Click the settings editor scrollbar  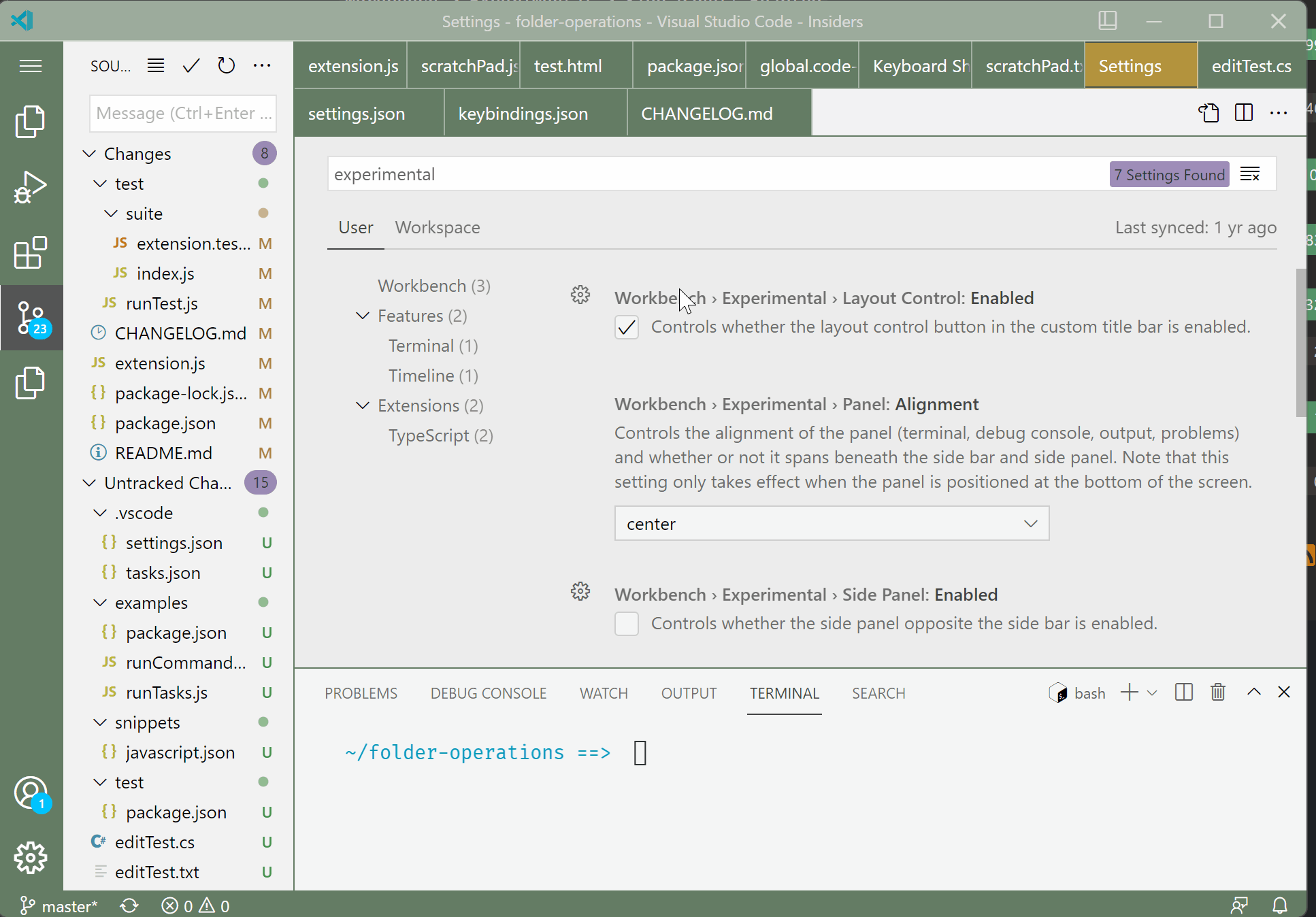1300,343
